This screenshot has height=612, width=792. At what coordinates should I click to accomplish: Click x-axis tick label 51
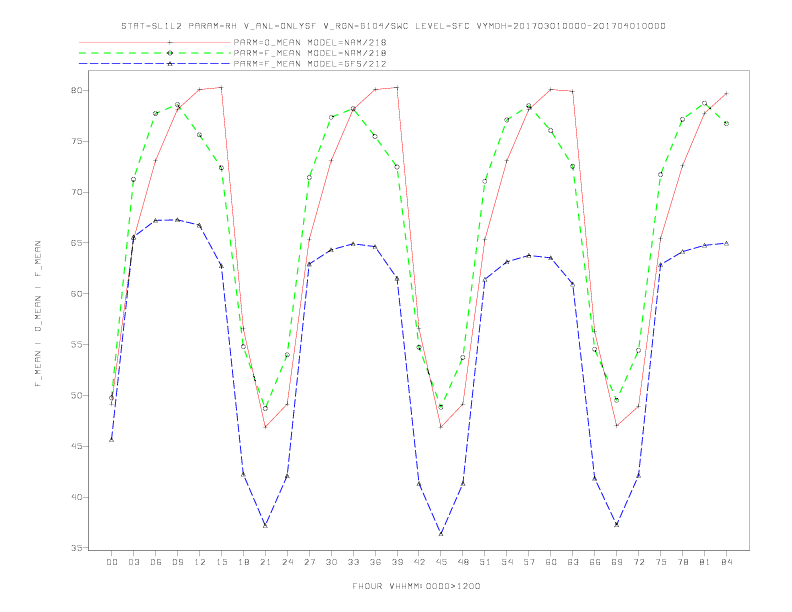pyautogui.click(x=485, y=562)
